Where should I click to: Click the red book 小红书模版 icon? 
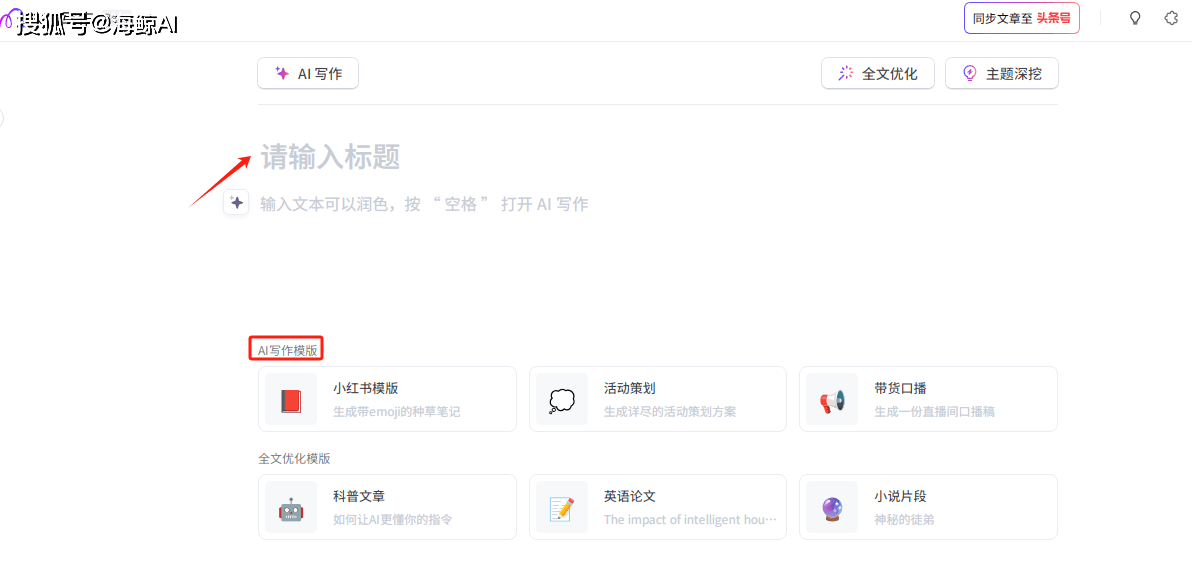point(291,400)
